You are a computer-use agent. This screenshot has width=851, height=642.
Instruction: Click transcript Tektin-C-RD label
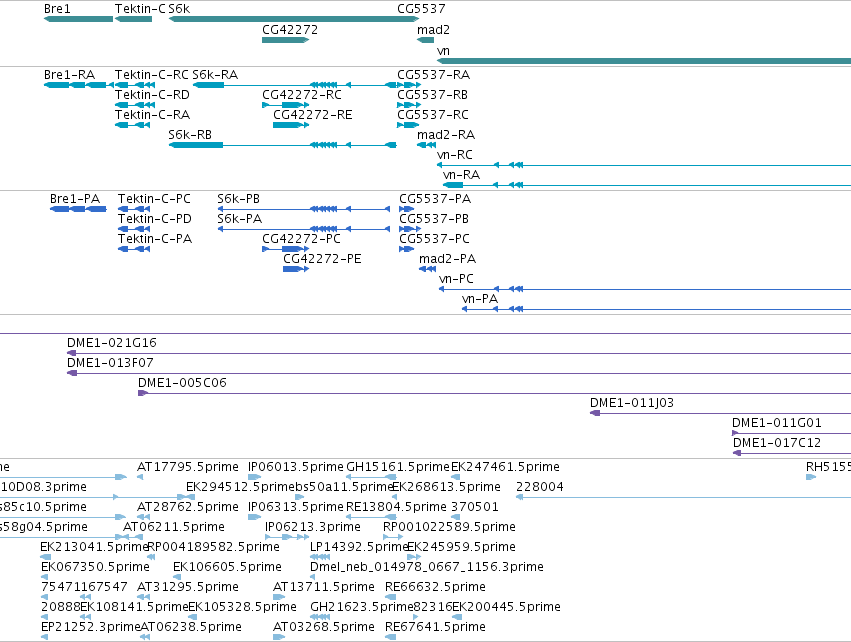(153, 94)
